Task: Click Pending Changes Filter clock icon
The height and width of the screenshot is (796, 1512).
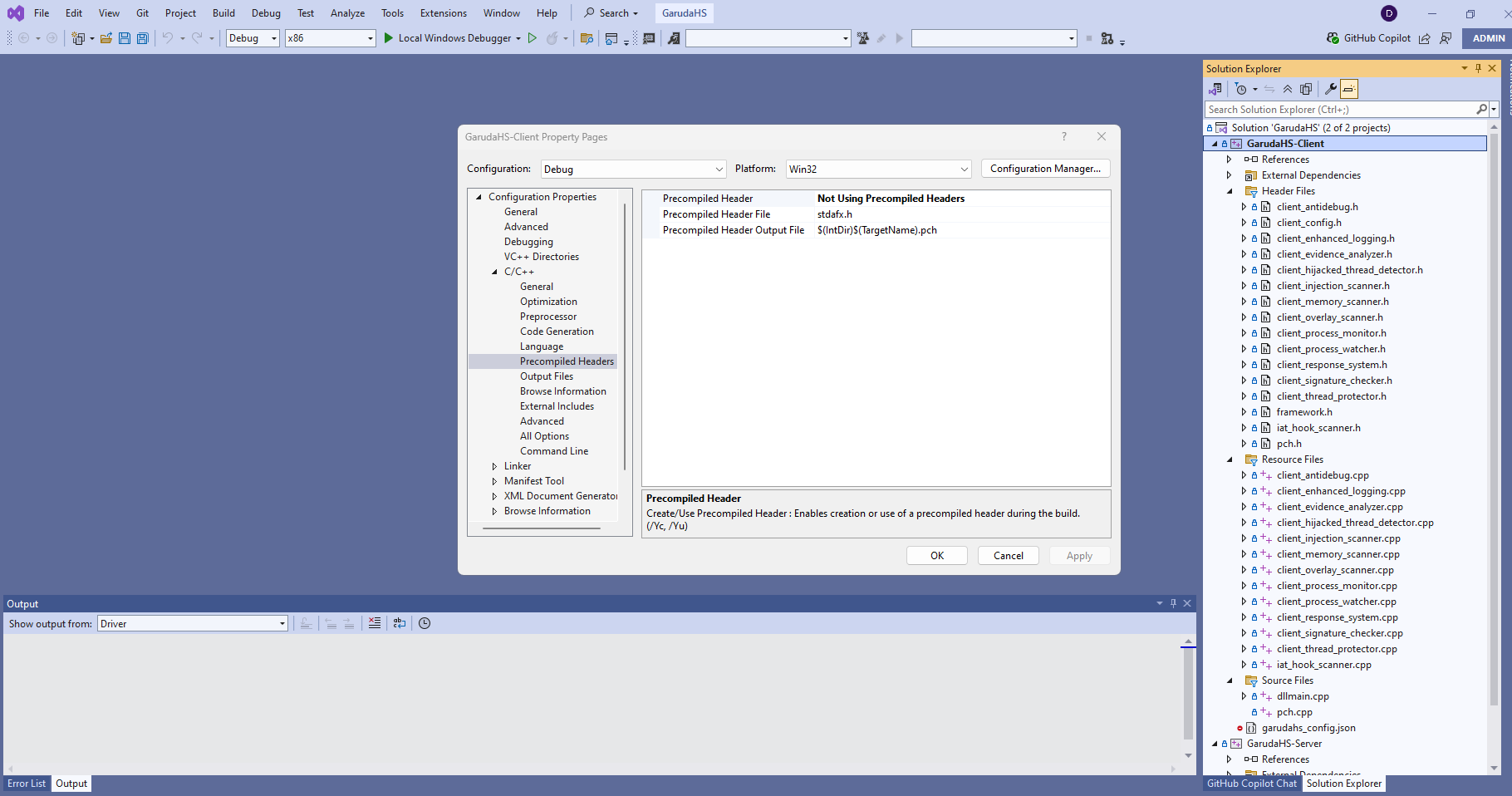Action: (1241, 89)
